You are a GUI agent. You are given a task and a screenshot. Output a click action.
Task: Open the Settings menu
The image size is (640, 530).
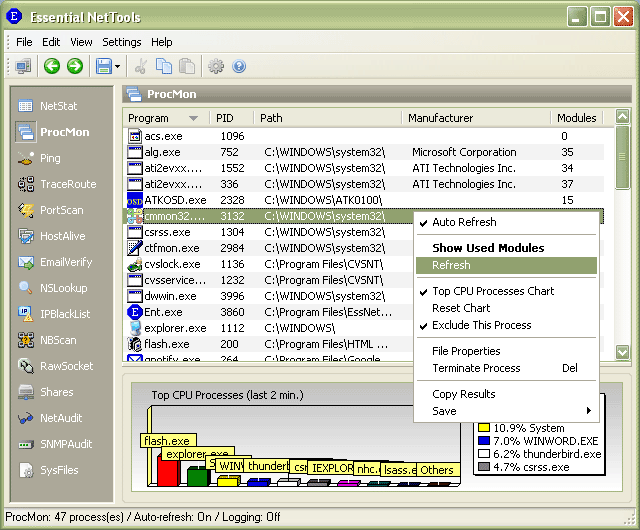pyautogui.click(x=122, y=42)
